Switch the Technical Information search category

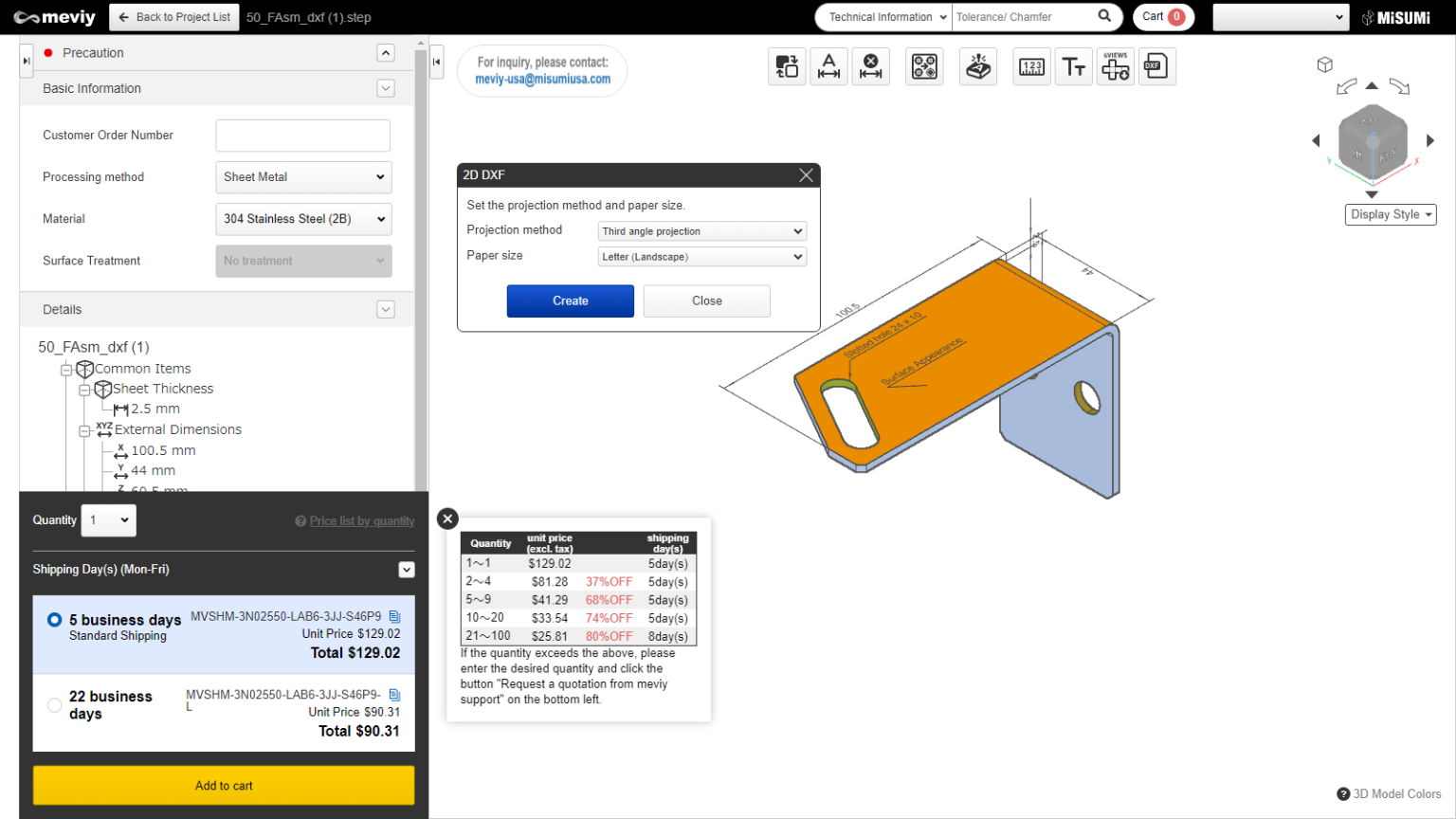click(882, 16)
